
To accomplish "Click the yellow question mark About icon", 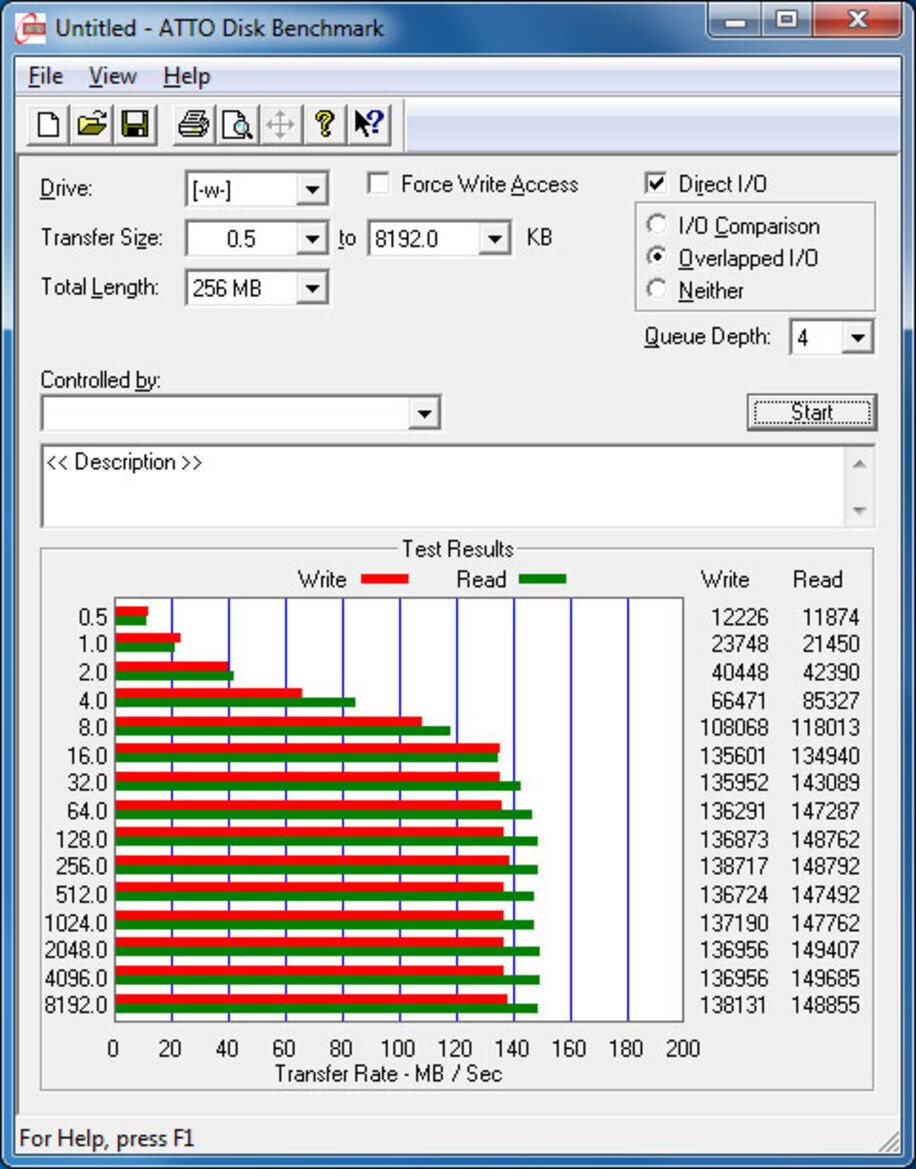I will (324, 124).
